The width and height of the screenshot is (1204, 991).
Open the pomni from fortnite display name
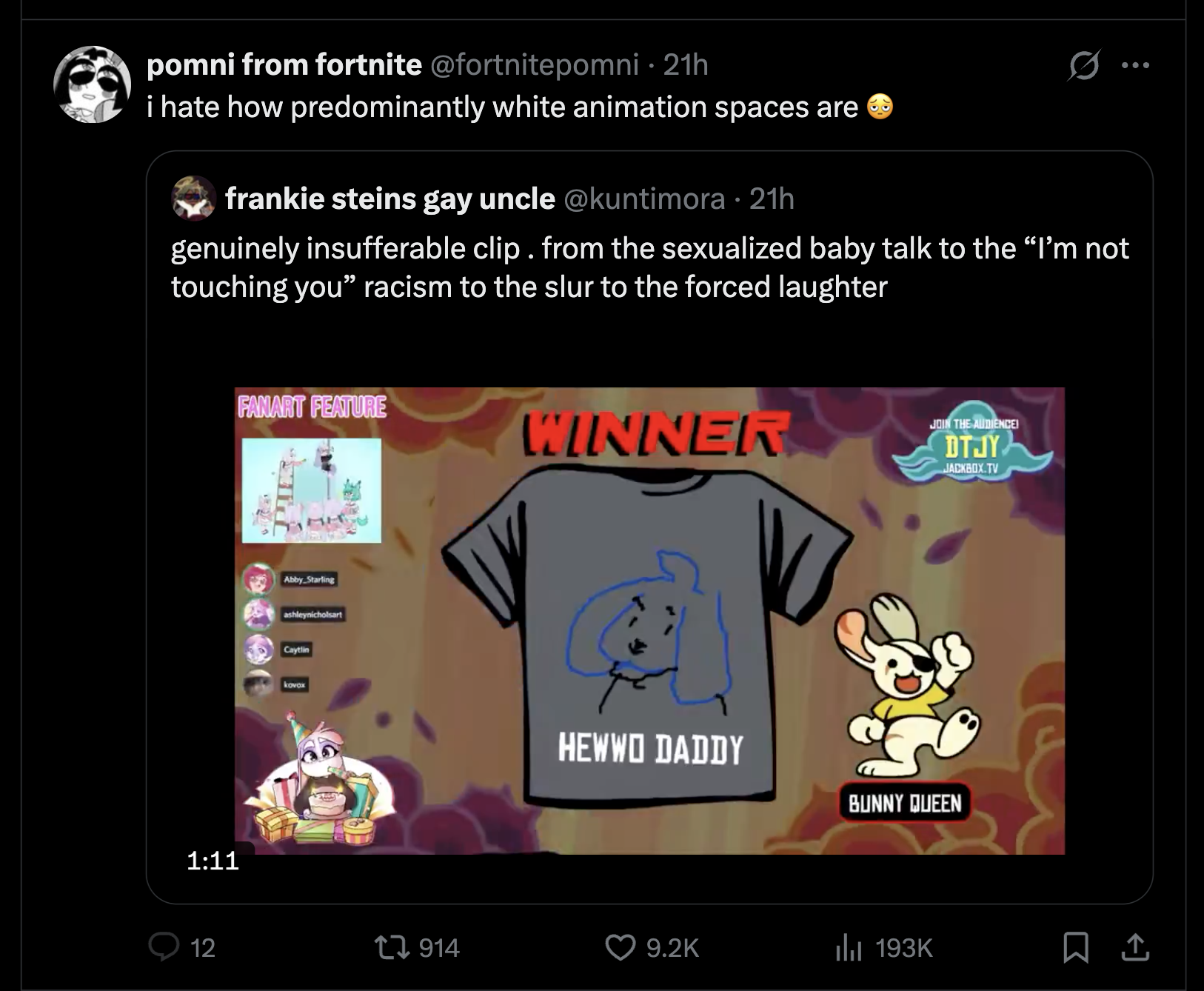pos(284,66)
